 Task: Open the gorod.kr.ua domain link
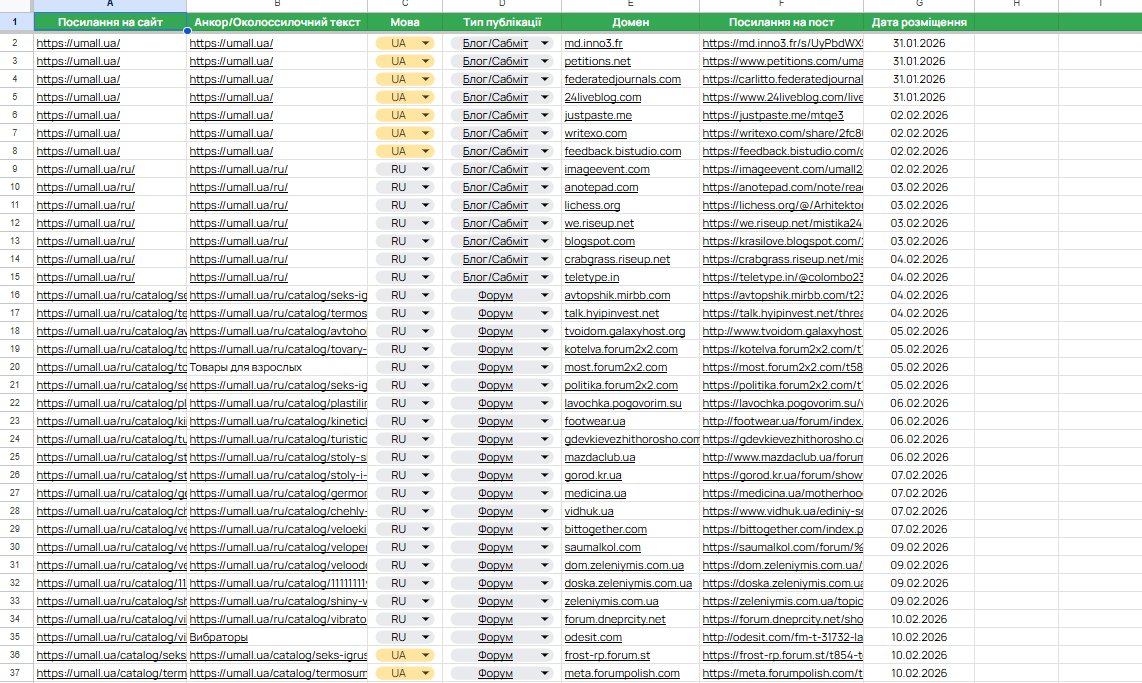[x=593, y=475]
